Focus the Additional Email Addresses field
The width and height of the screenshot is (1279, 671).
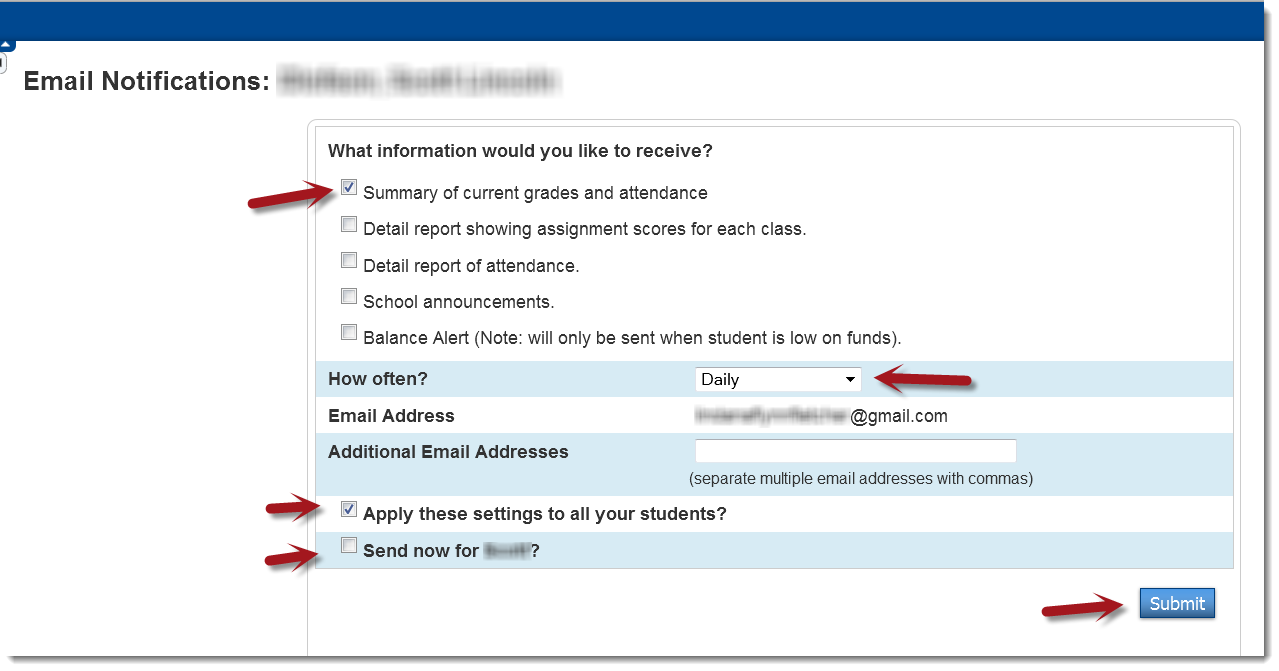click(856, 451)
